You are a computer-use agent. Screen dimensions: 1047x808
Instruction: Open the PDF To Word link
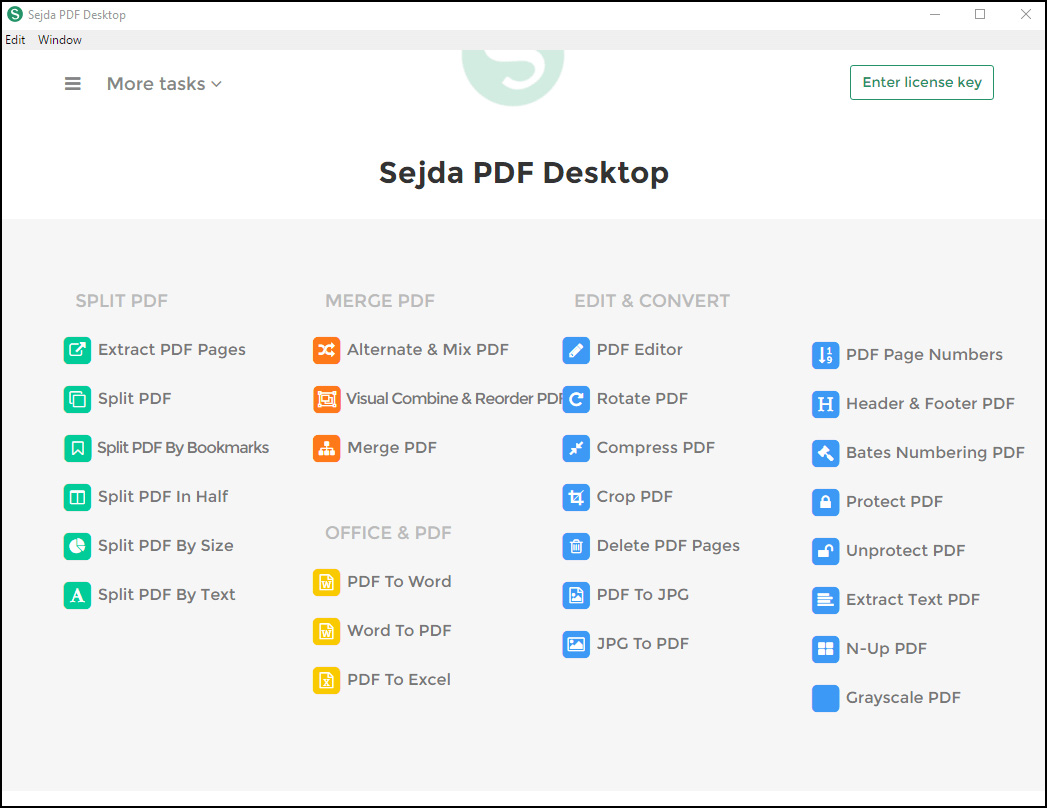[x=399, y=581]
